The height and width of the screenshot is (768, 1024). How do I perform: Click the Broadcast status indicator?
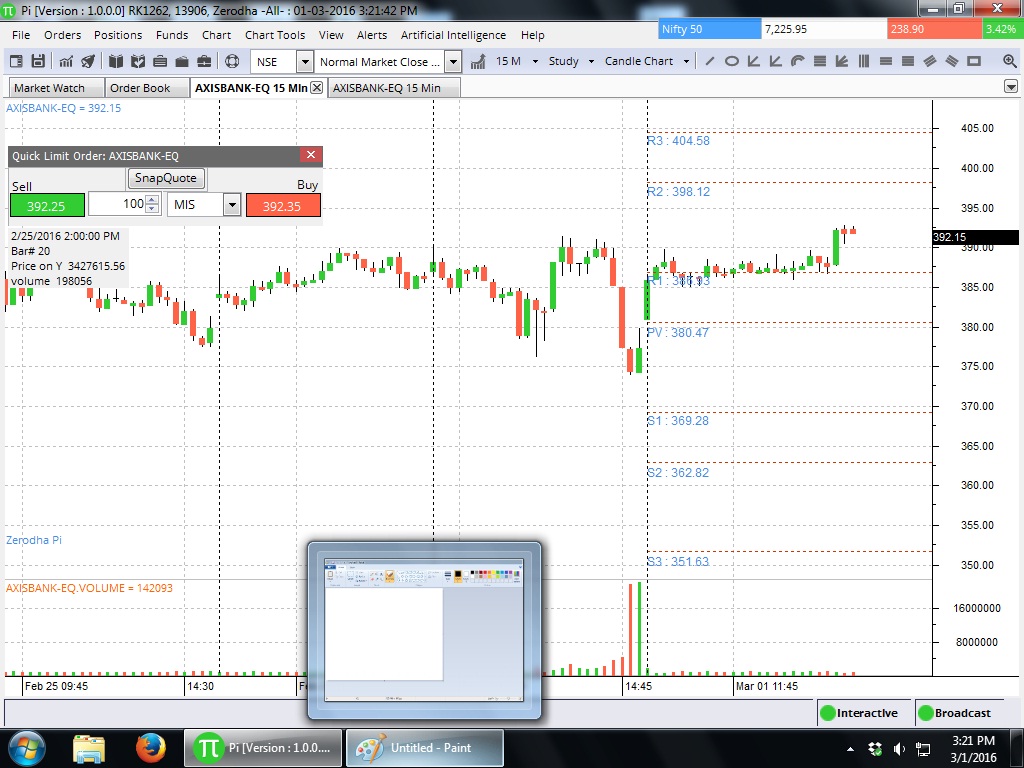955,712
